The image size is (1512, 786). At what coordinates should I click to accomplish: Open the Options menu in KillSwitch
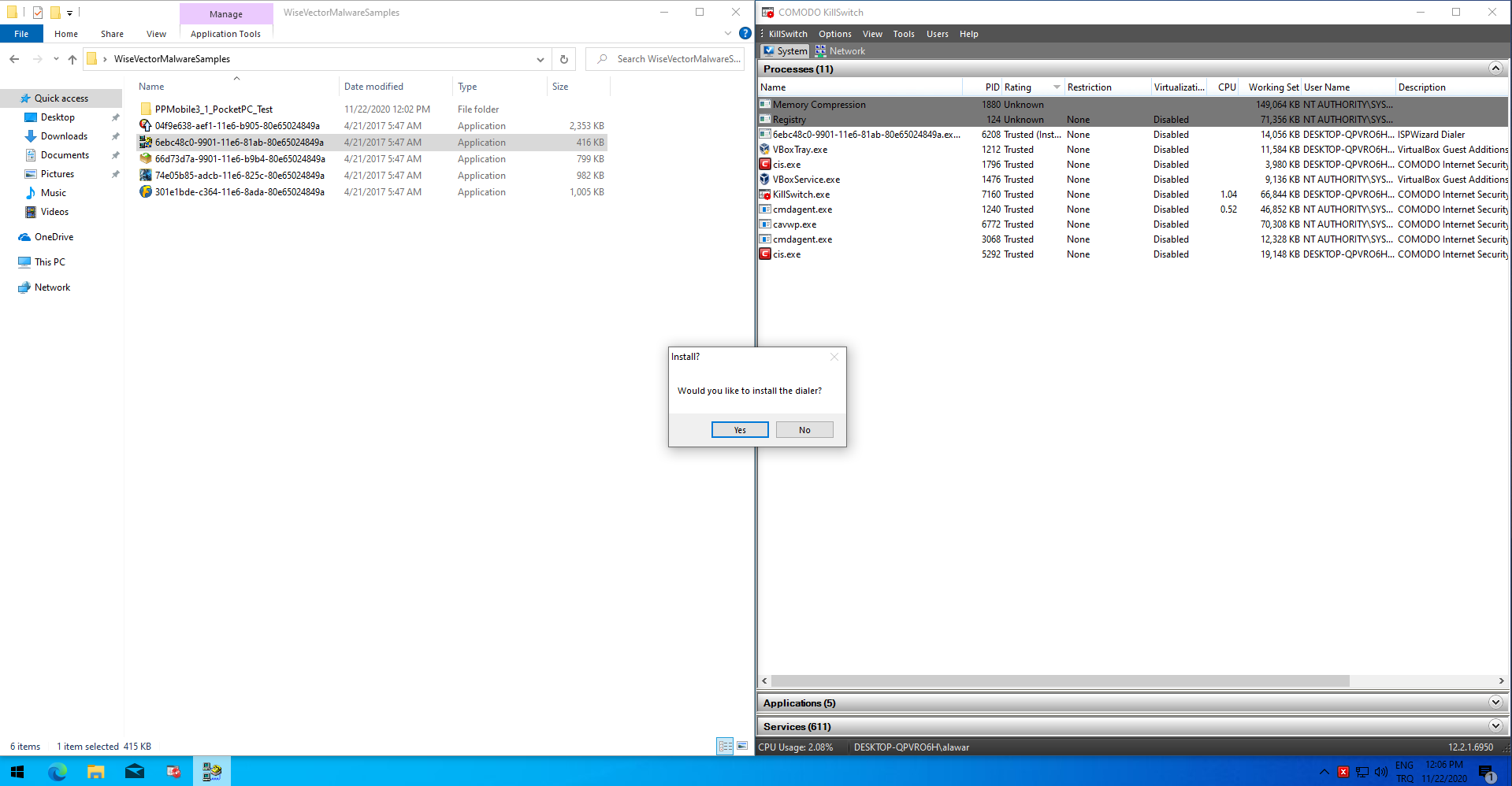835,34
